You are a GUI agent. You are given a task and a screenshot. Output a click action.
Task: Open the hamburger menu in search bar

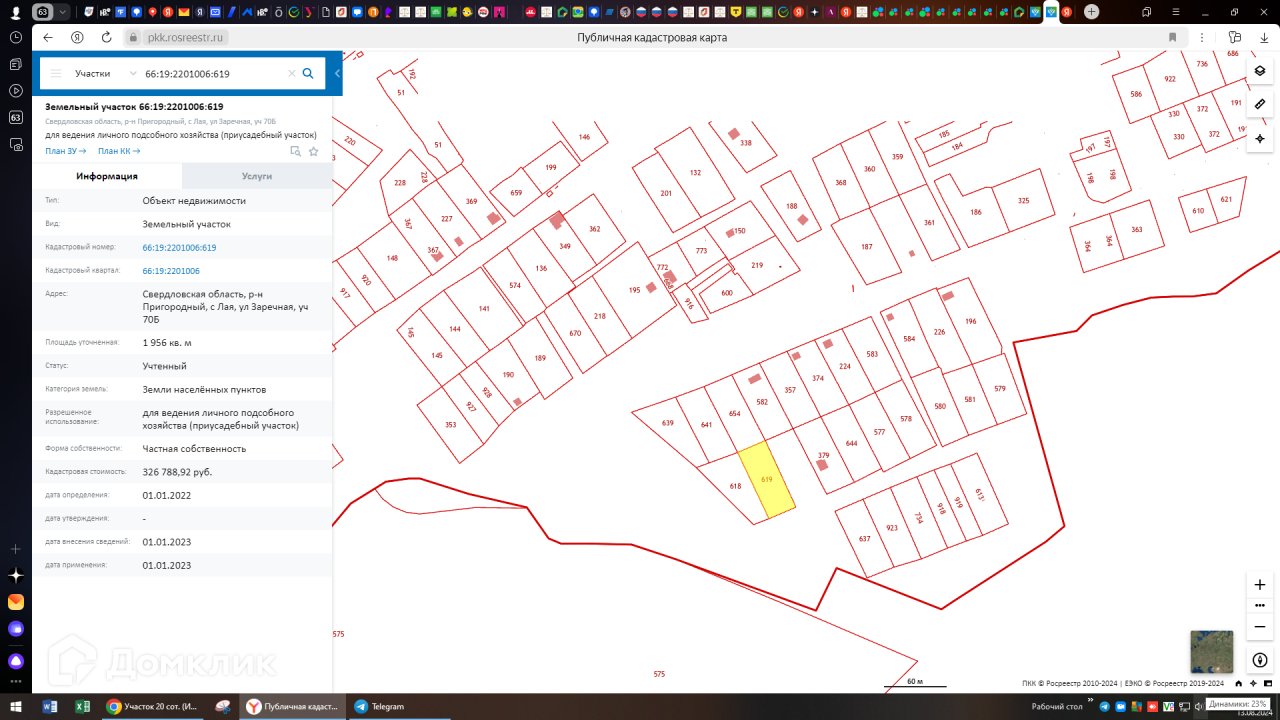click(56, 73)
